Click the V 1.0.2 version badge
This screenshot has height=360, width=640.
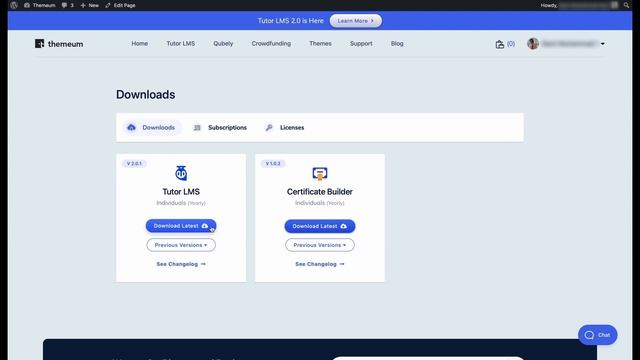273,164
